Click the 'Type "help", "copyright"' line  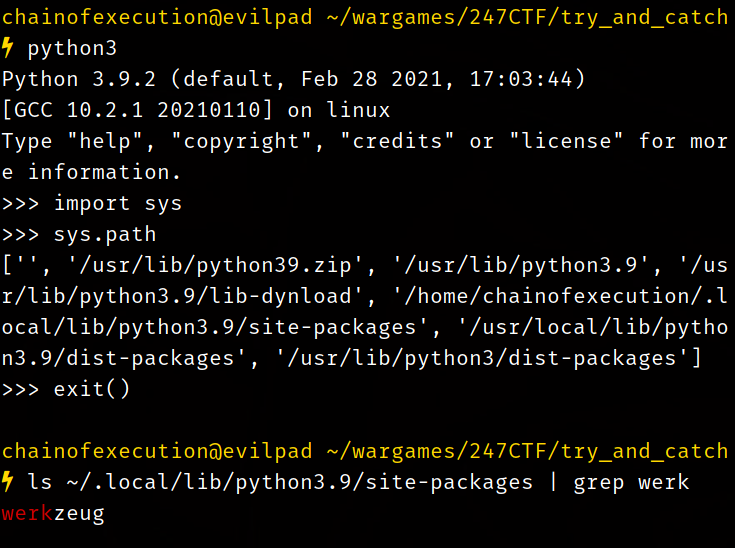tap(365, 141)
